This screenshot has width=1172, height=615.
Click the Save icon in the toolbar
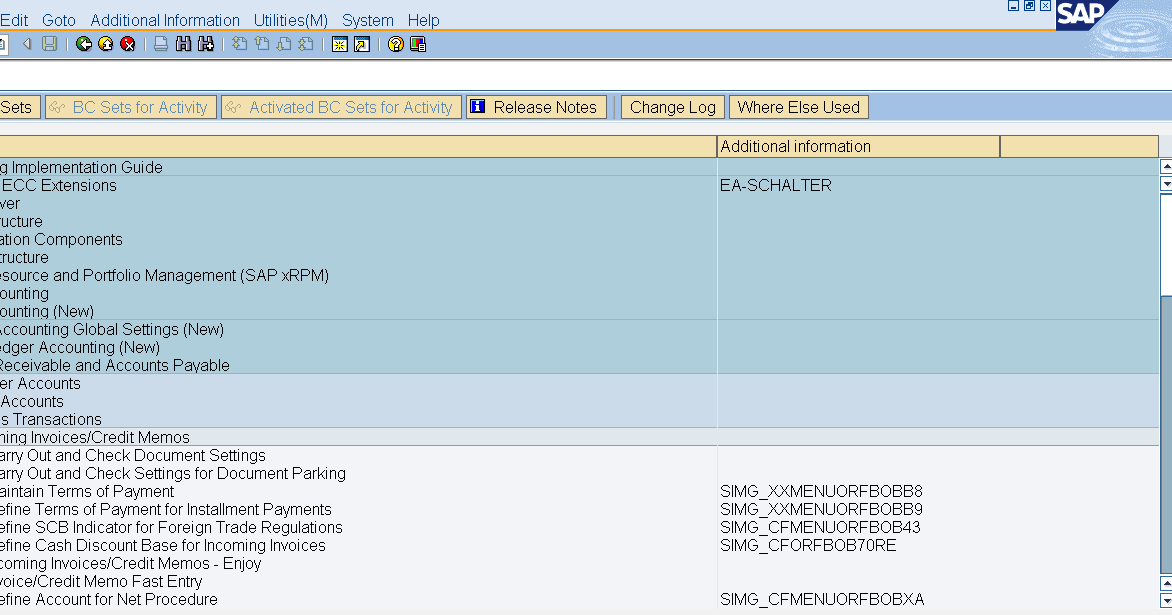(49, 44)
